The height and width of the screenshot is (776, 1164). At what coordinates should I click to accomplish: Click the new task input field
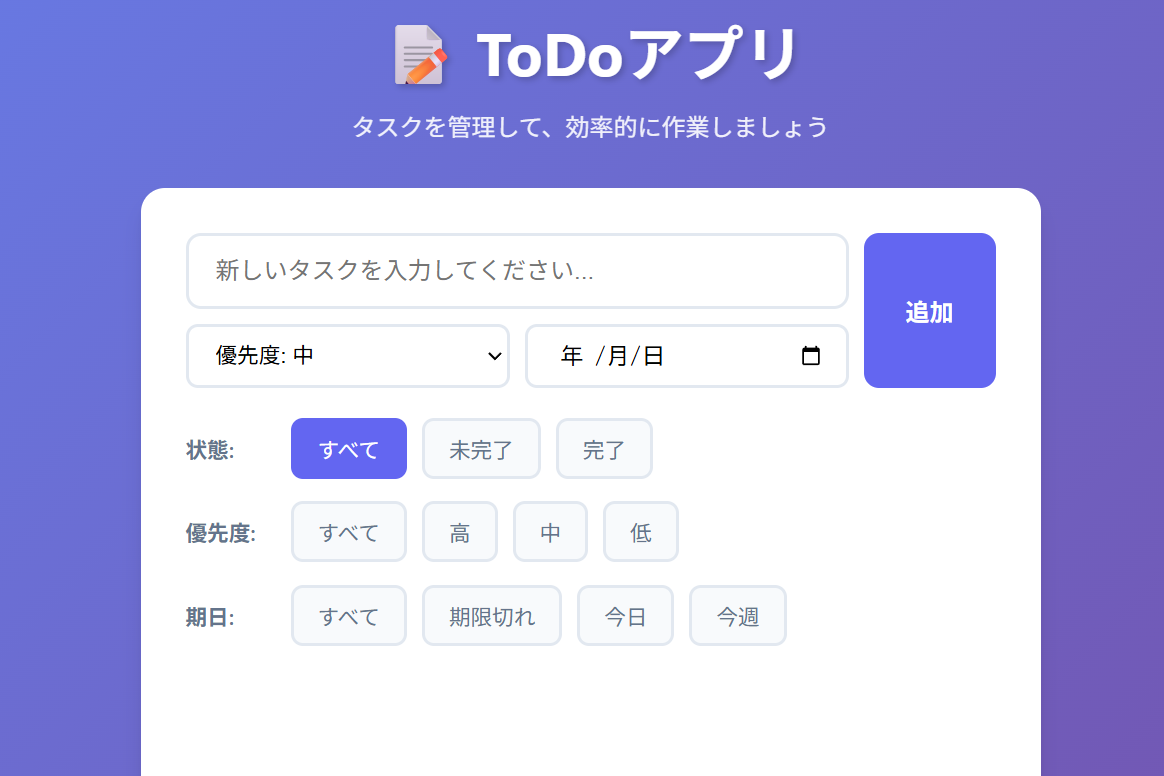pos(516,270)
